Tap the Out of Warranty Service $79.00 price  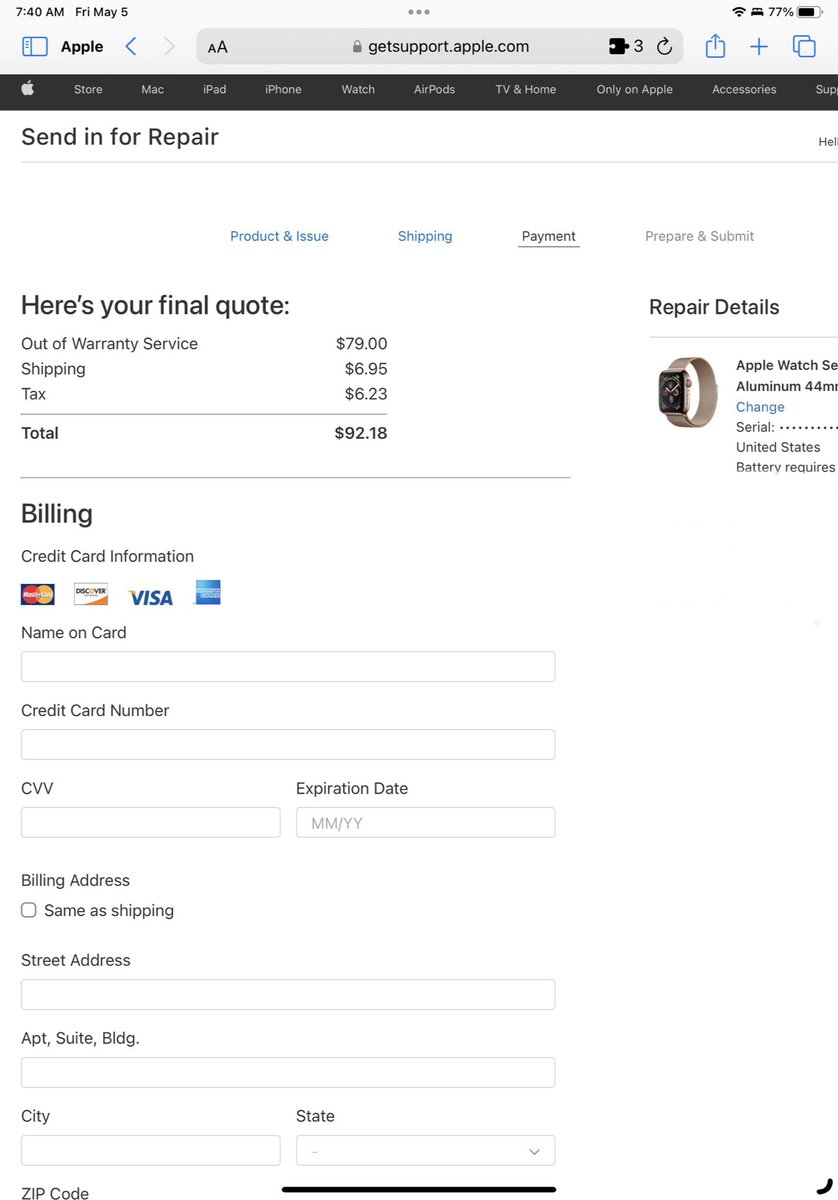(x=362, y=343)
